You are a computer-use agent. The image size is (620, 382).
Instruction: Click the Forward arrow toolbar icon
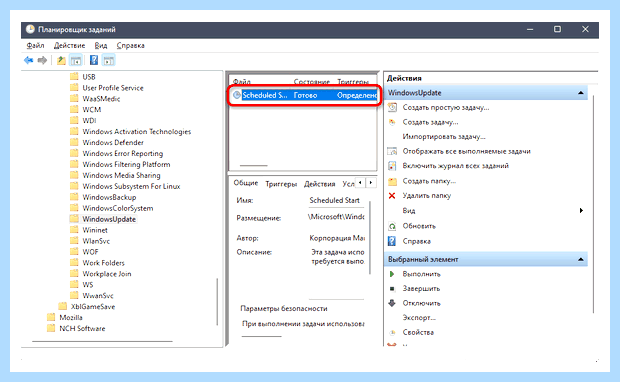[x=42, y=61]
